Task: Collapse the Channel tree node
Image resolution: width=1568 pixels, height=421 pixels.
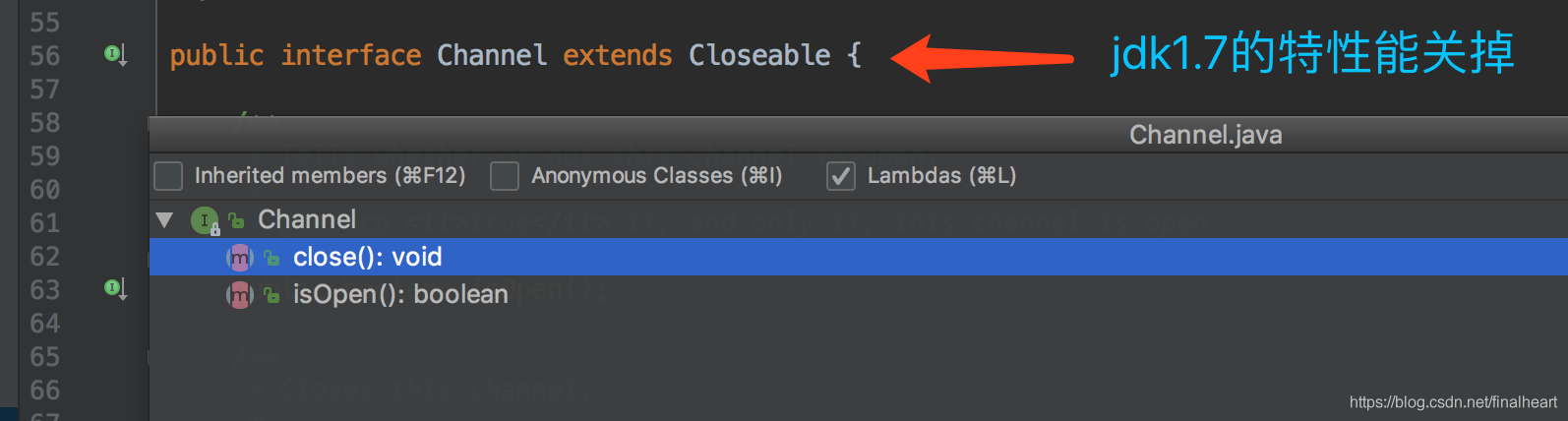Action: tap(164, 220)
